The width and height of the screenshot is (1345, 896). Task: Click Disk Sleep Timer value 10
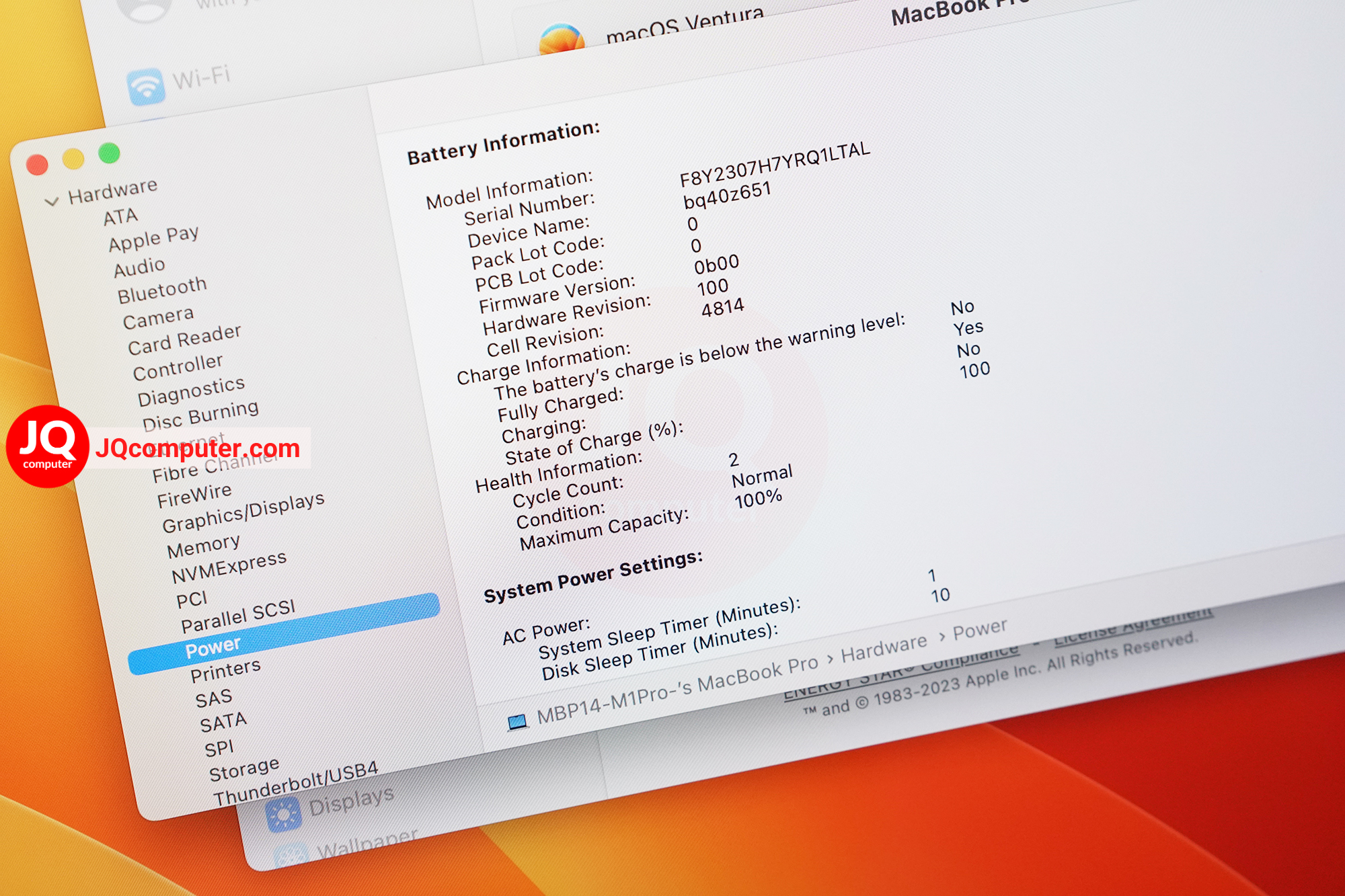pos(940,595)
